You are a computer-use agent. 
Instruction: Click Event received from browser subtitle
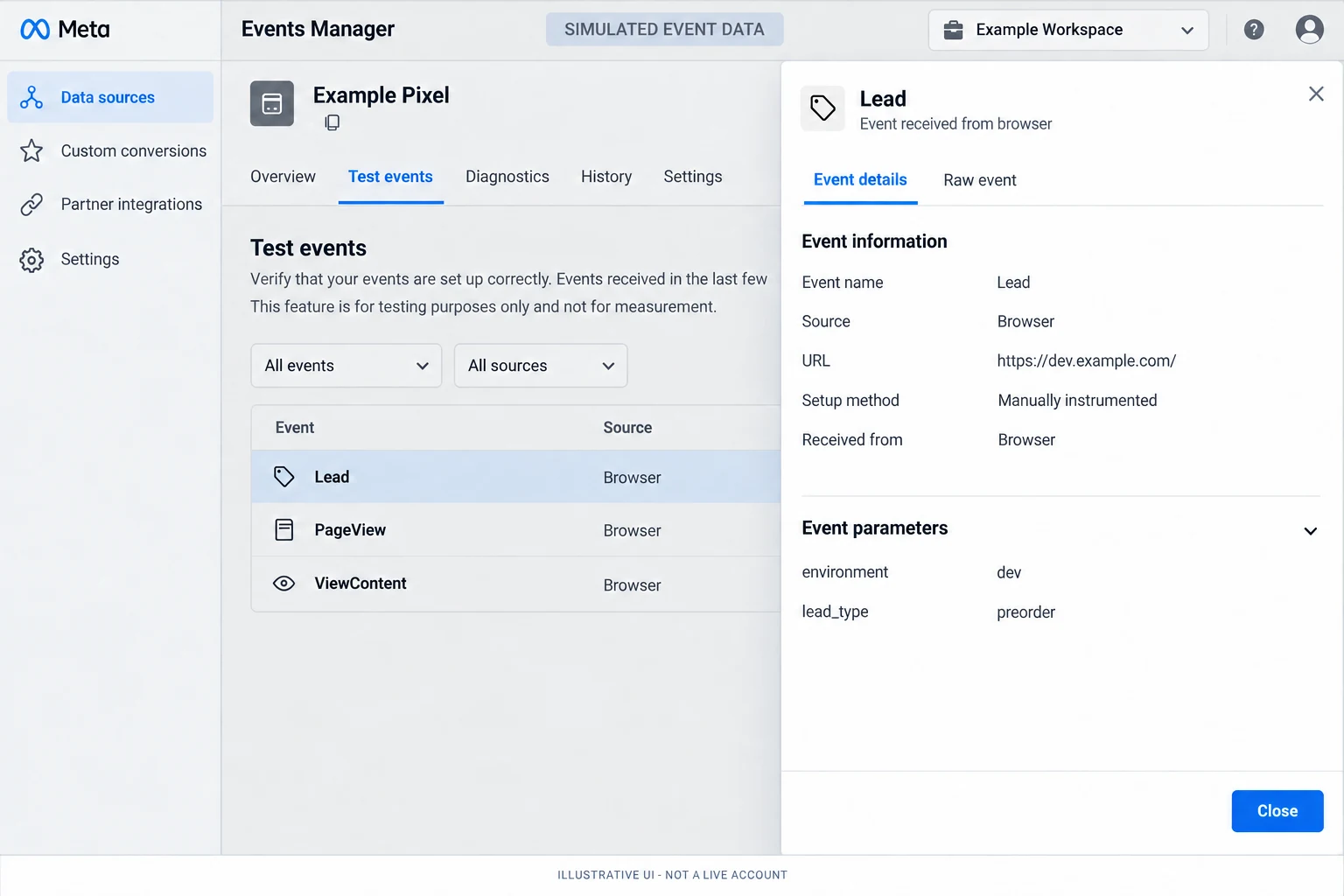pyautogui.click(x=955, y=124)
